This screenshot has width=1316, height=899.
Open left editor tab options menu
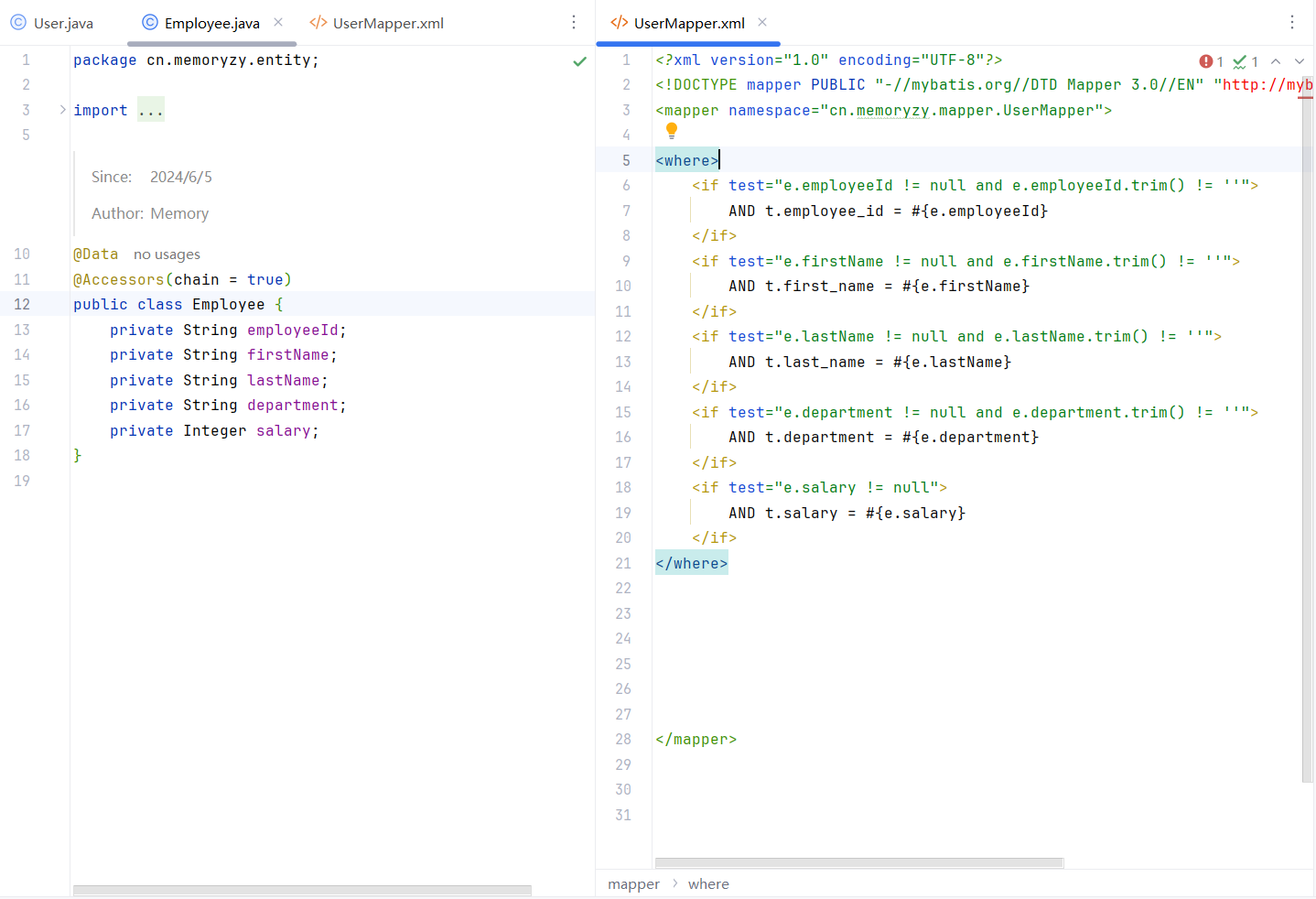pos(574,22)
